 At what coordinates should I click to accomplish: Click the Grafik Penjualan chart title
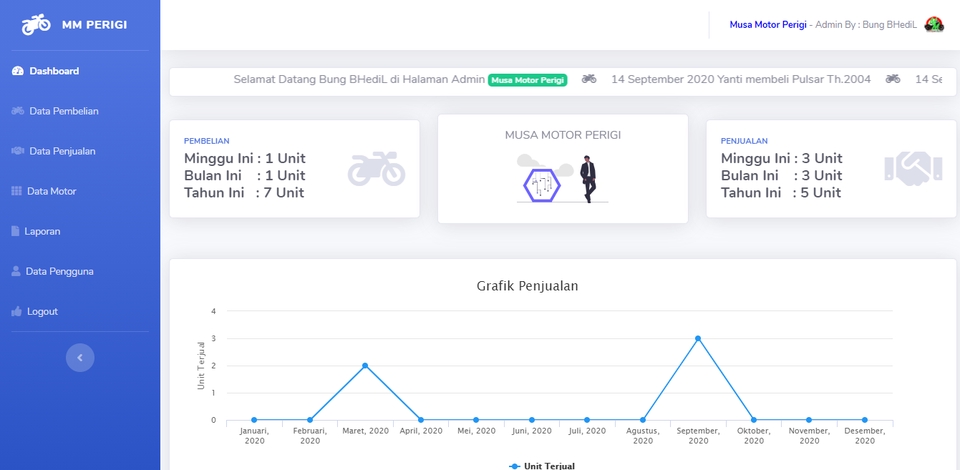tap(527, 286)
